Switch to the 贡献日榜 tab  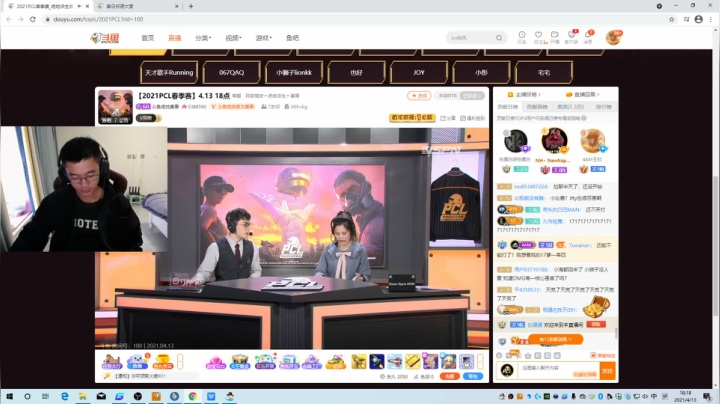coord(508,107)
